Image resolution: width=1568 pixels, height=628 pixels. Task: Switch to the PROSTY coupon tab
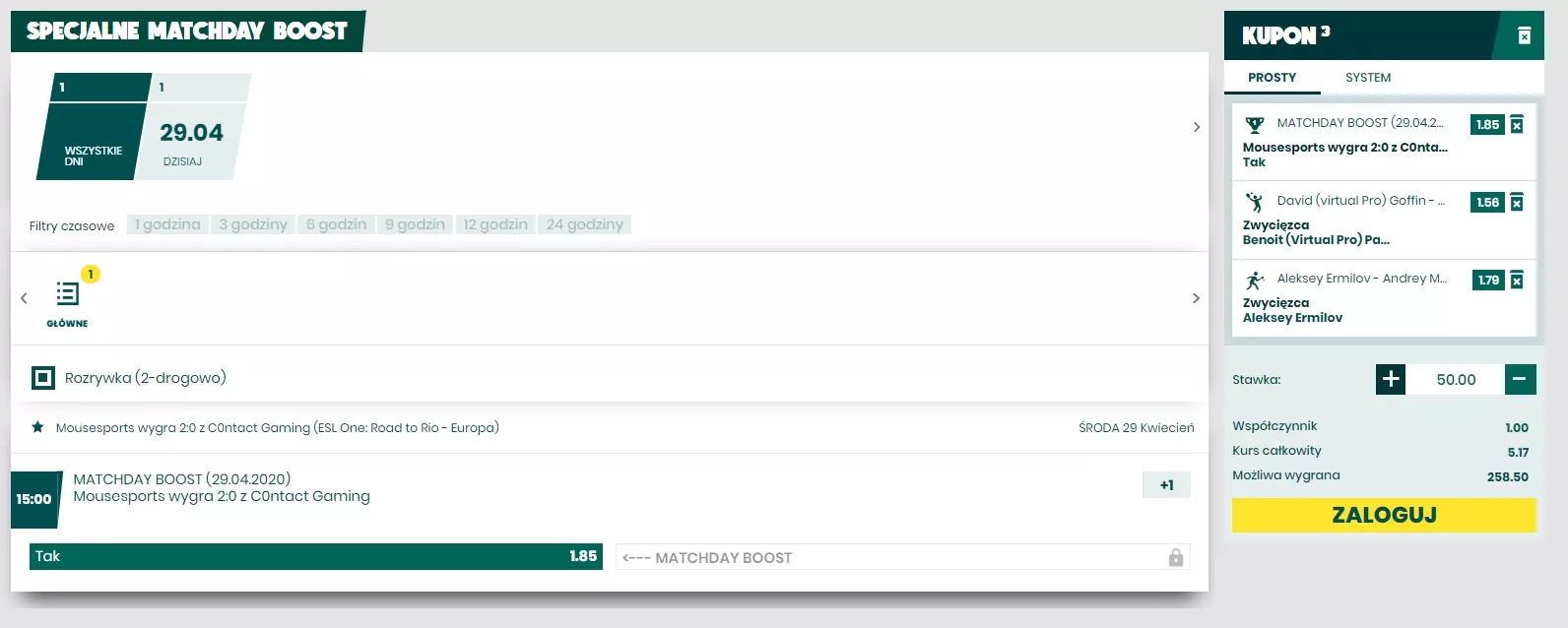coord(1272,78)
